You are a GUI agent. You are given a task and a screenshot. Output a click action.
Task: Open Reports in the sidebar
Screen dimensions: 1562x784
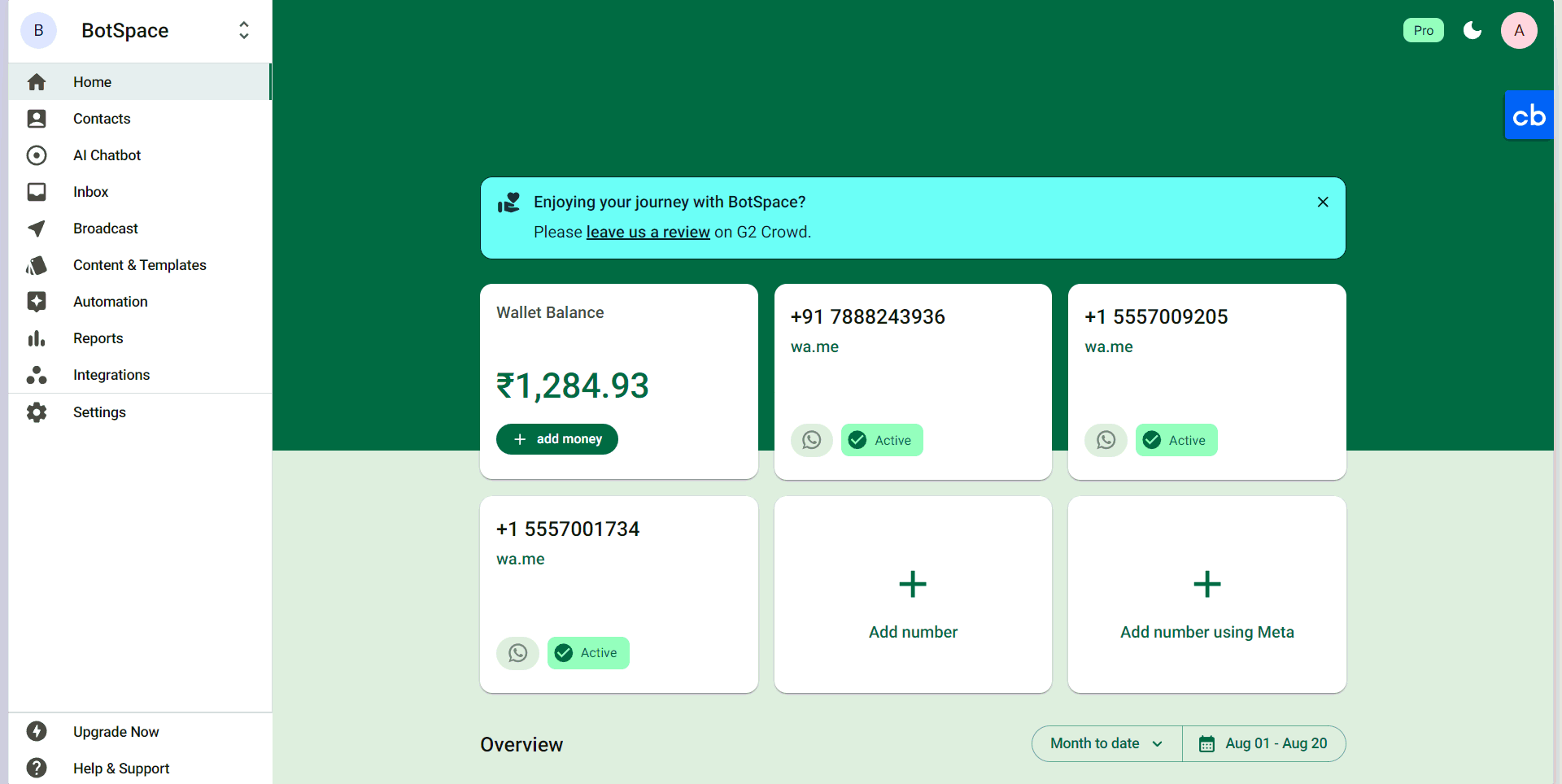pyautogui.click(x=140, y=338)
